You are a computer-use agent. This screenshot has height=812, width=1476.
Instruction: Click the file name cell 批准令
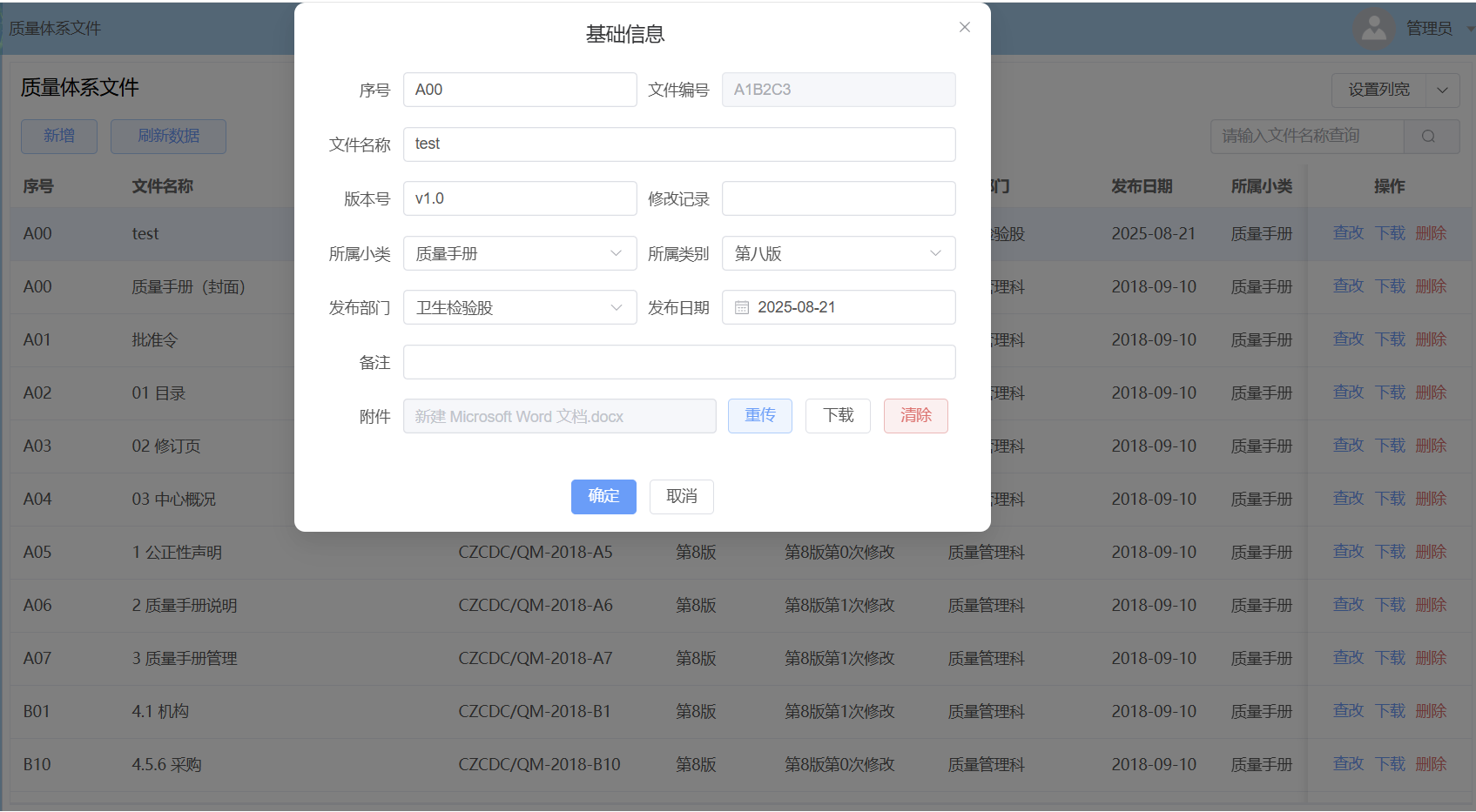154,339
